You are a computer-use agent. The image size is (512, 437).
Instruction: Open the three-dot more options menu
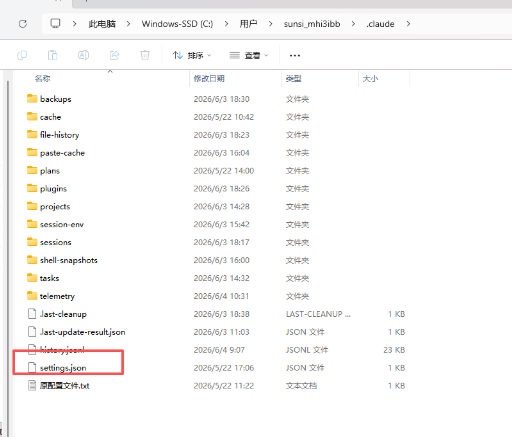[295, 55]
